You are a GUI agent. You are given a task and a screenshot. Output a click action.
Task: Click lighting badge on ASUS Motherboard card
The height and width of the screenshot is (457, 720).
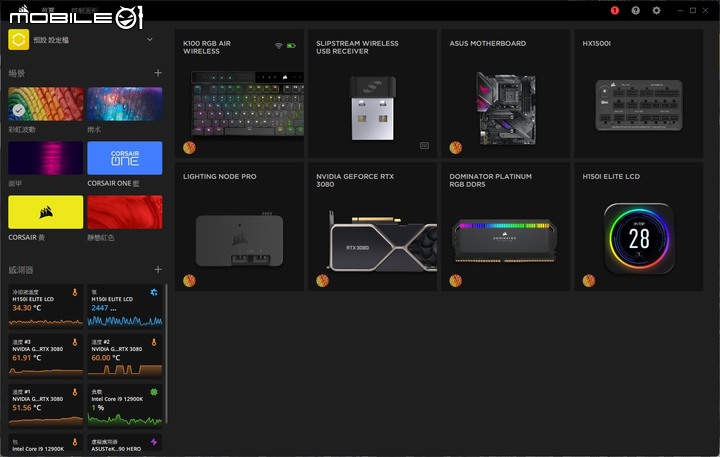coord(456,147)
